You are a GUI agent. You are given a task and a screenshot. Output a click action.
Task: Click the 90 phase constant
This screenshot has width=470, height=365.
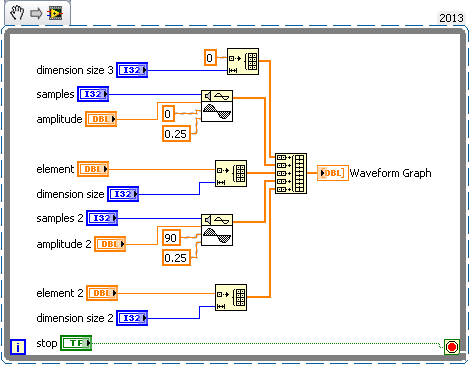click(171, 238)
